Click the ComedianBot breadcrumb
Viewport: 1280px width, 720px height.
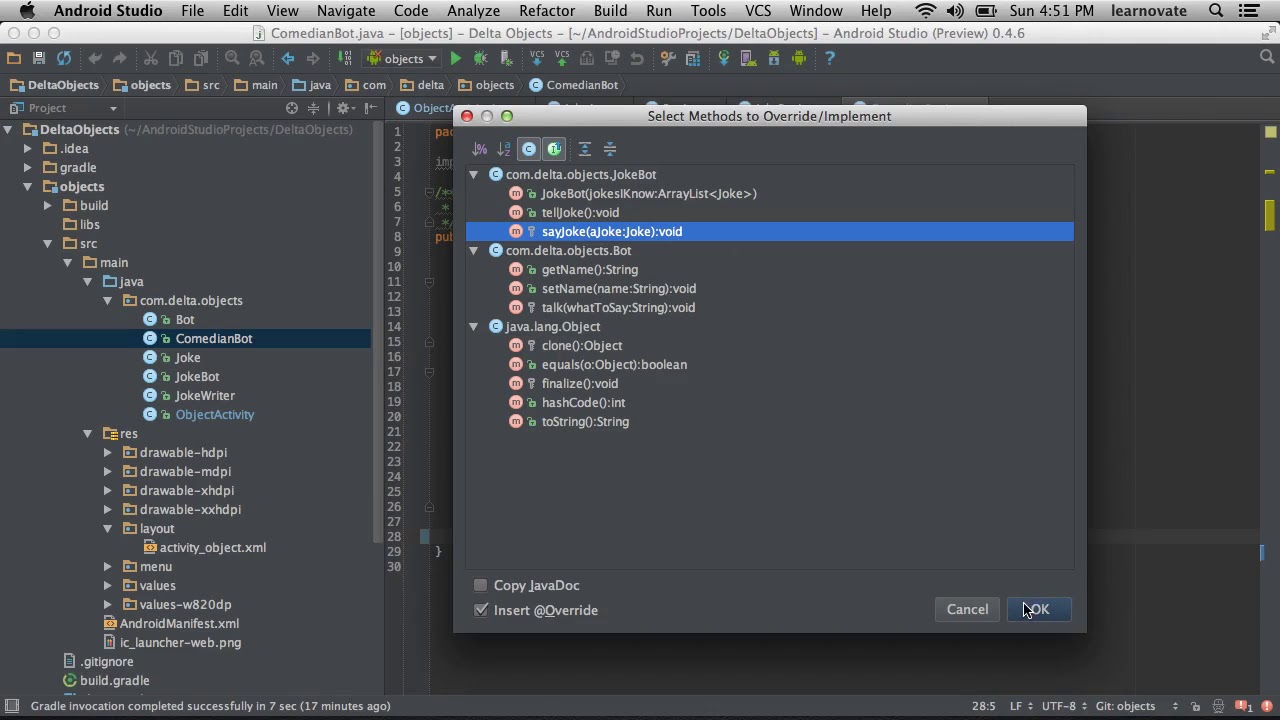coord(574,85)
